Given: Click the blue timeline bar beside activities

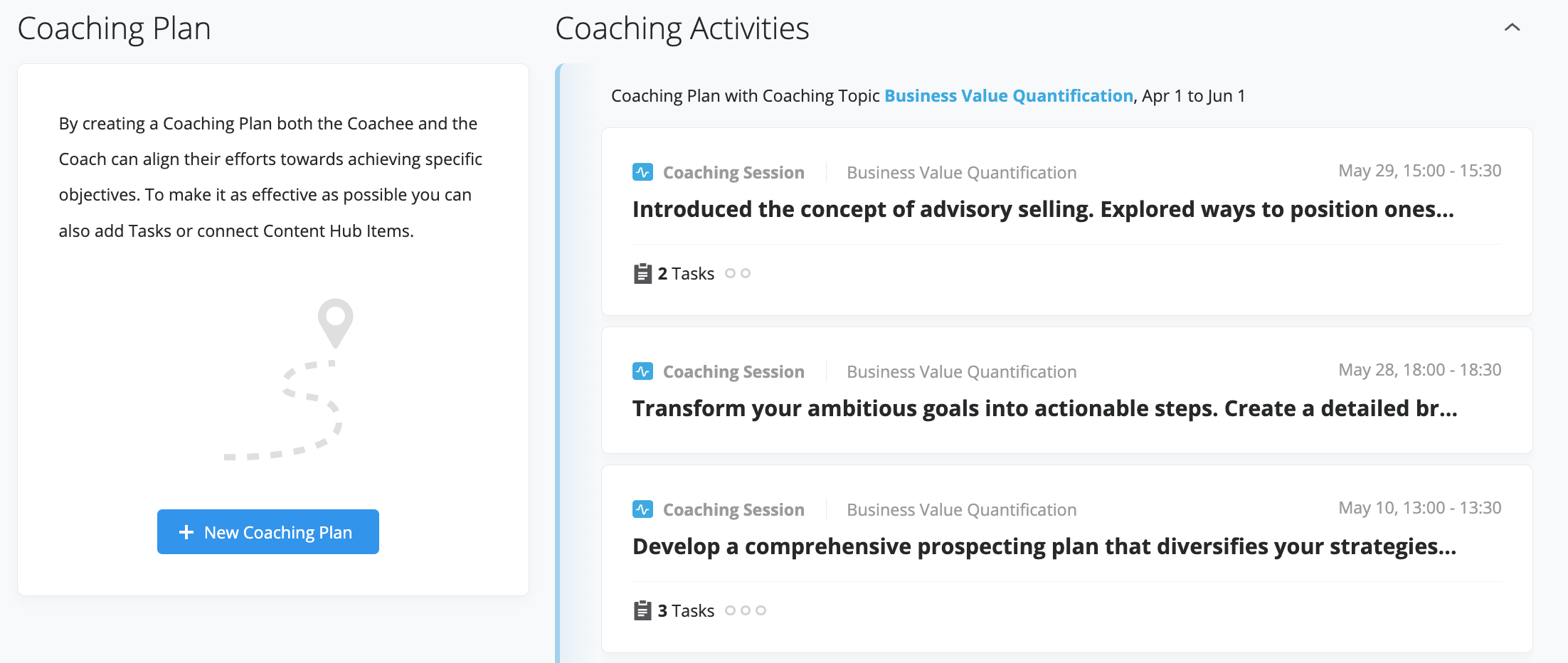Looking at the screenshot, I should tap(558, 364).
